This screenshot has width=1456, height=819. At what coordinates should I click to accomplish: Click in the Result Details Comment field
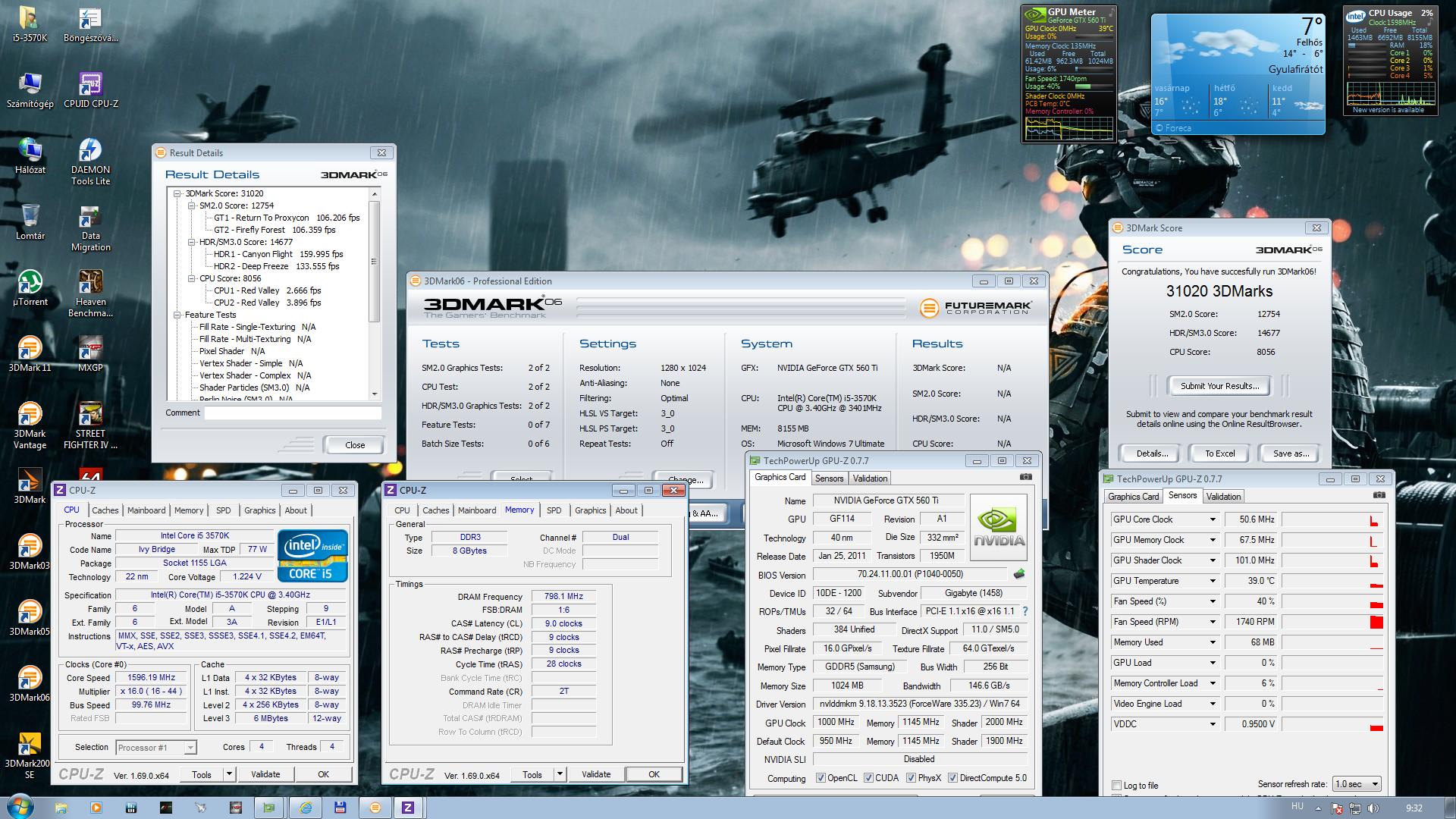click(x=293, y=413)
